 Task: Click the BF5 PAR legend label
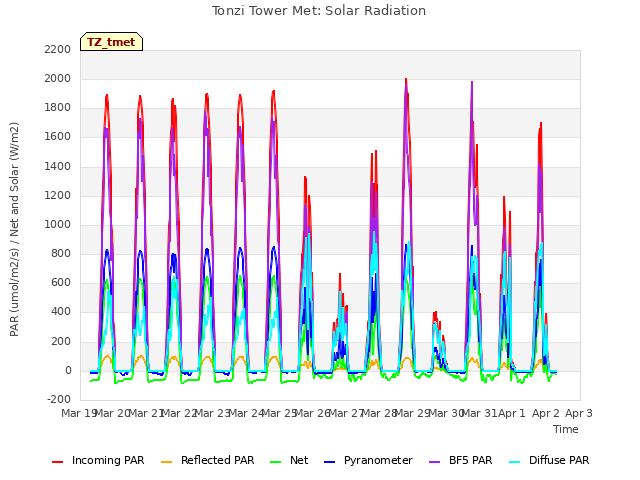point(471,460)
